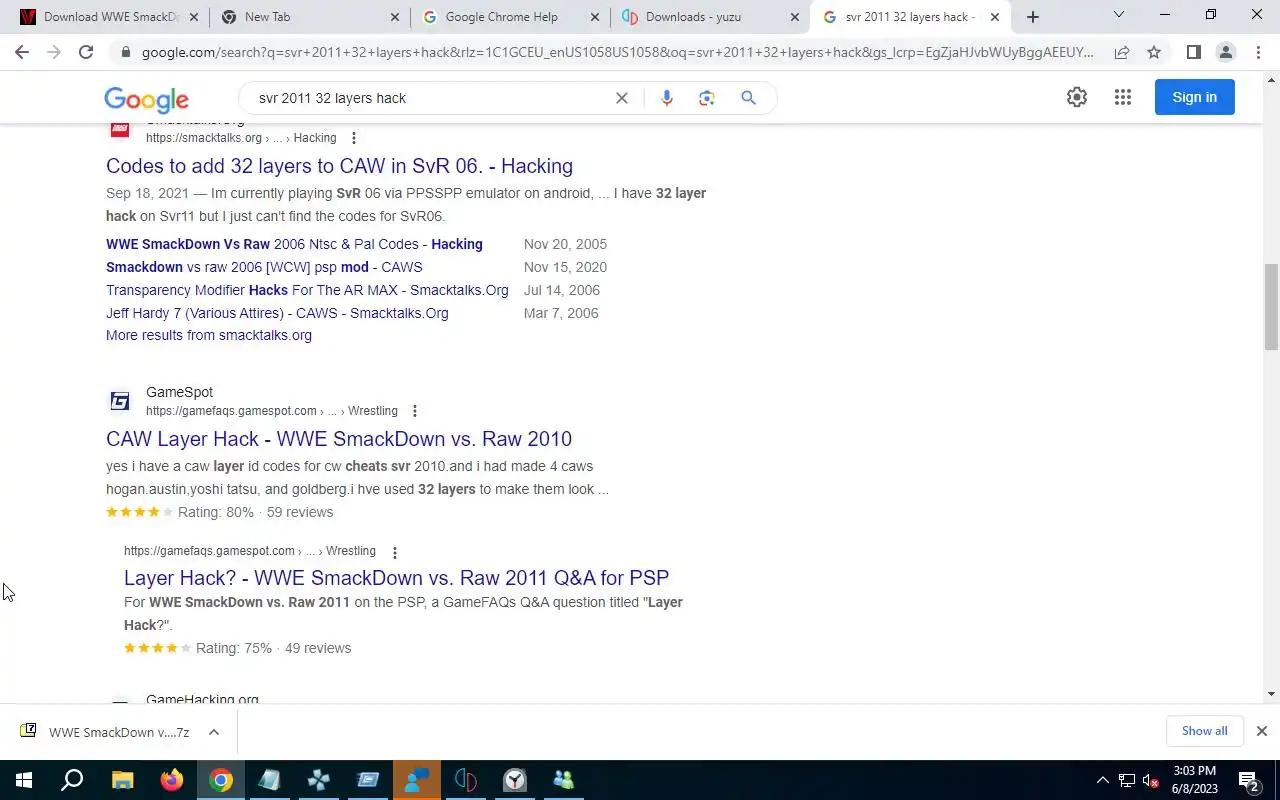Open the clock app taskbar icon

[515, 780]
